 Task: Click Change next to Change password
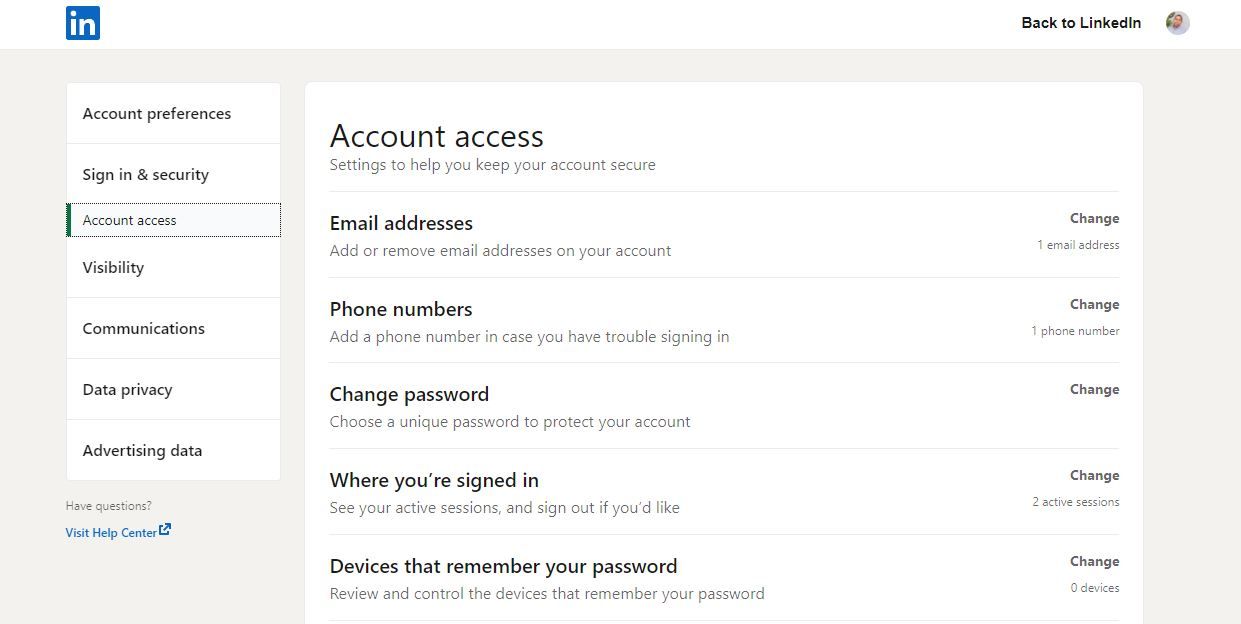(1094, 390)
